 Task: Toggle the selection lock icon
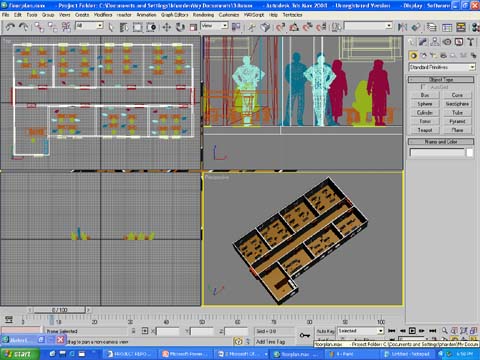point(133,331)
